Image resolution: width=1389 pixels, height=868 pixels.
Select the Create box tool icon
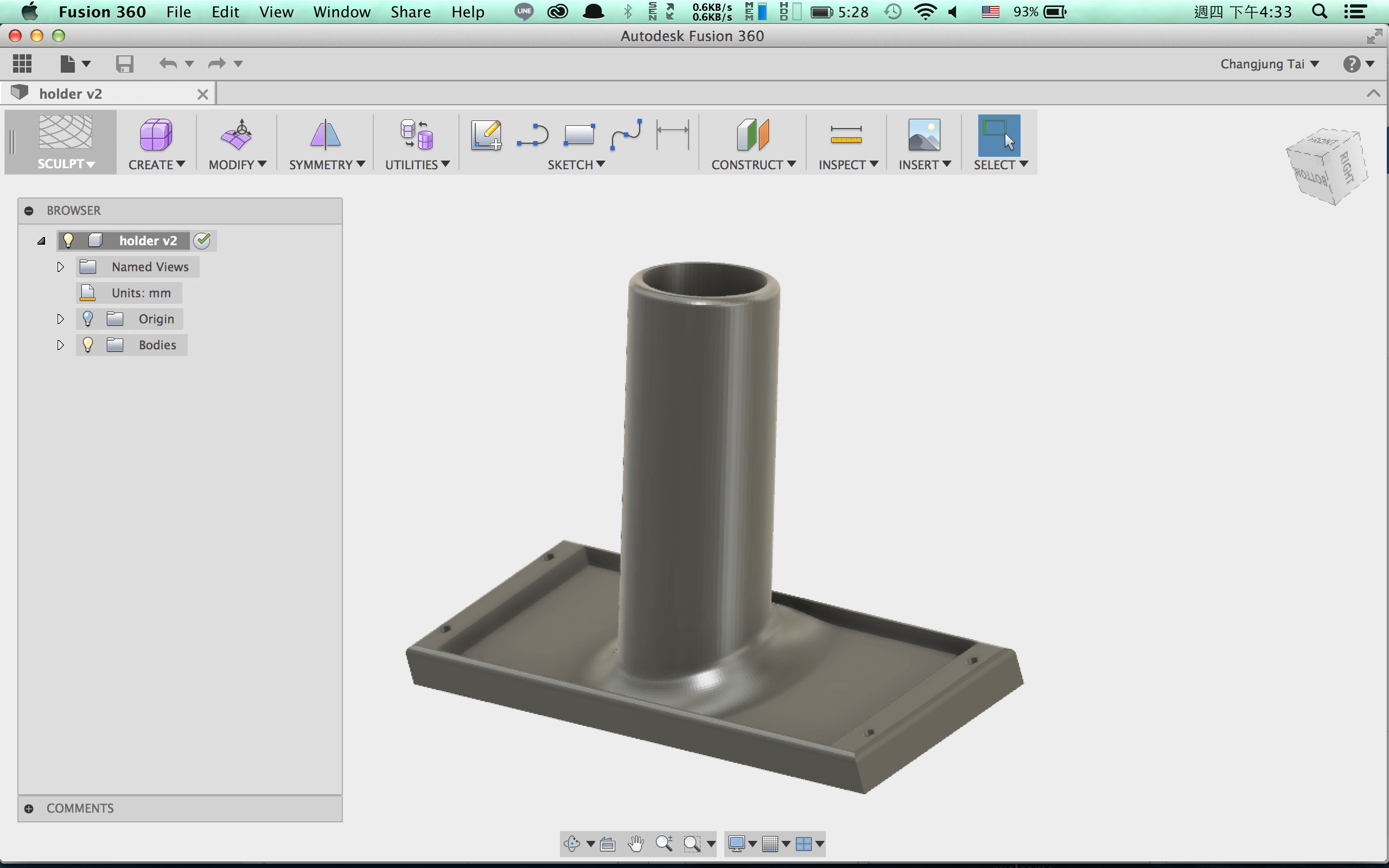pyautogui.click(x=156, y=135)
